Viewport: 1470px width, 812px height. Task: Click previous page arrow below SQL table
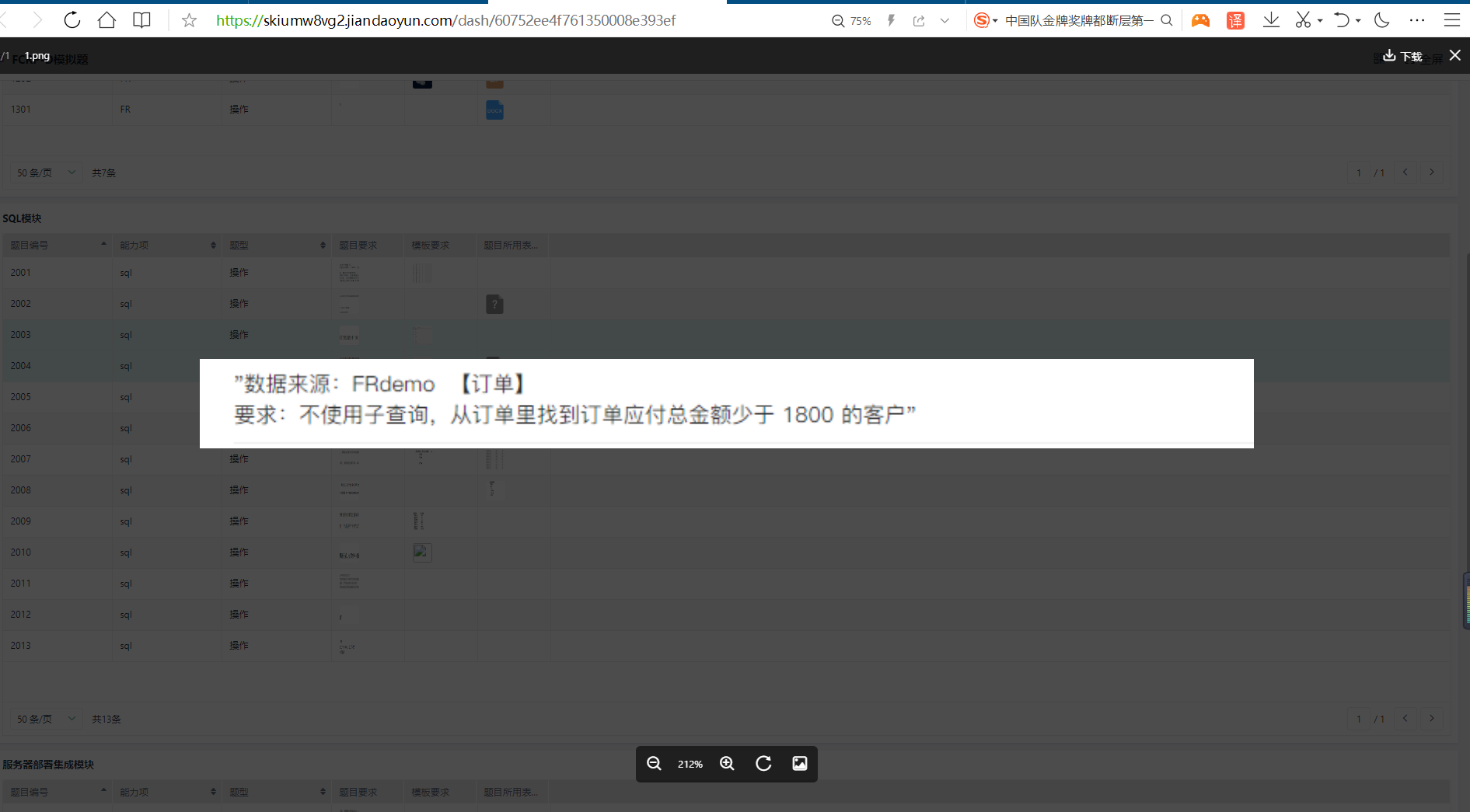pos(1405,719)
